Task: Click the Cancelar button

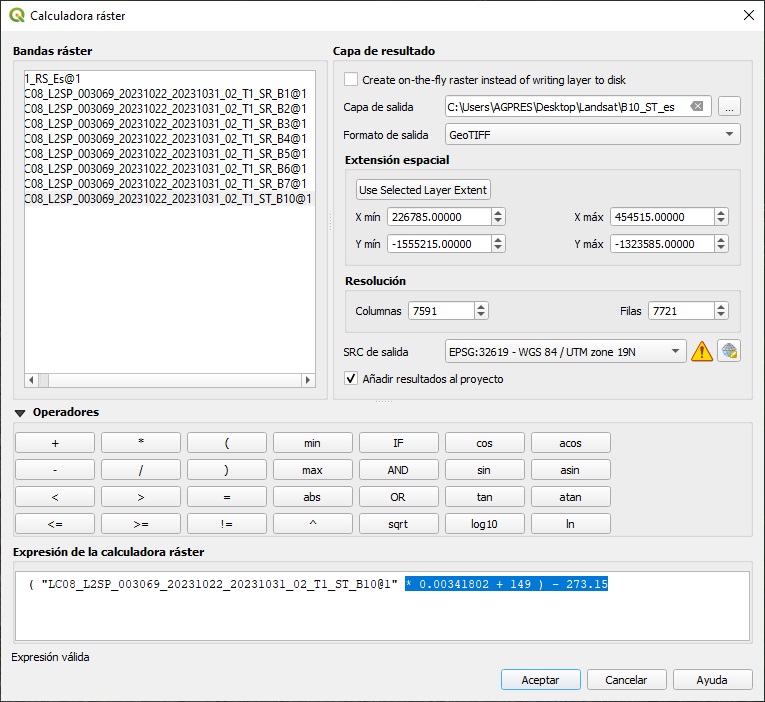Action: (x=626, y=680)
